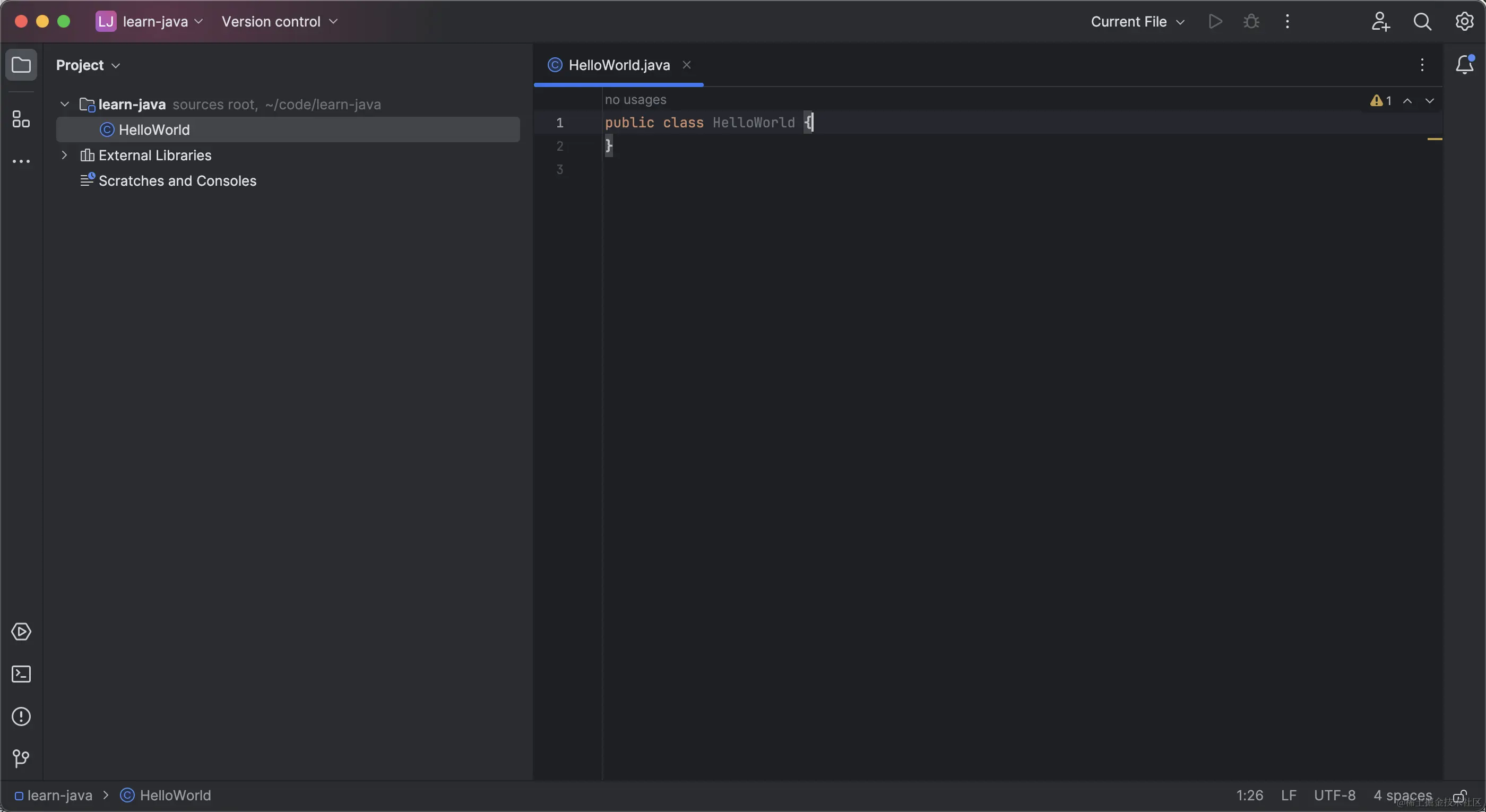Click the yellow warning stripe marker

(x=1435, y=139)
